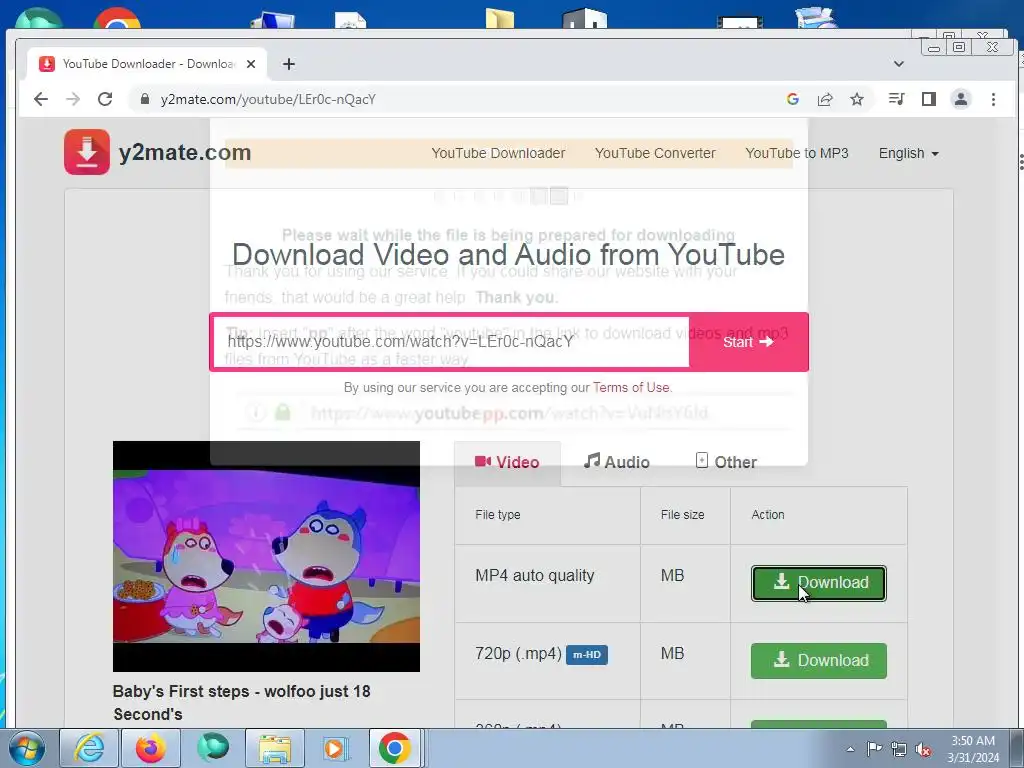Open YouTube to MP3 nav link
The height and width of the screenshot is (768, 1024).
tap(797, 153)
